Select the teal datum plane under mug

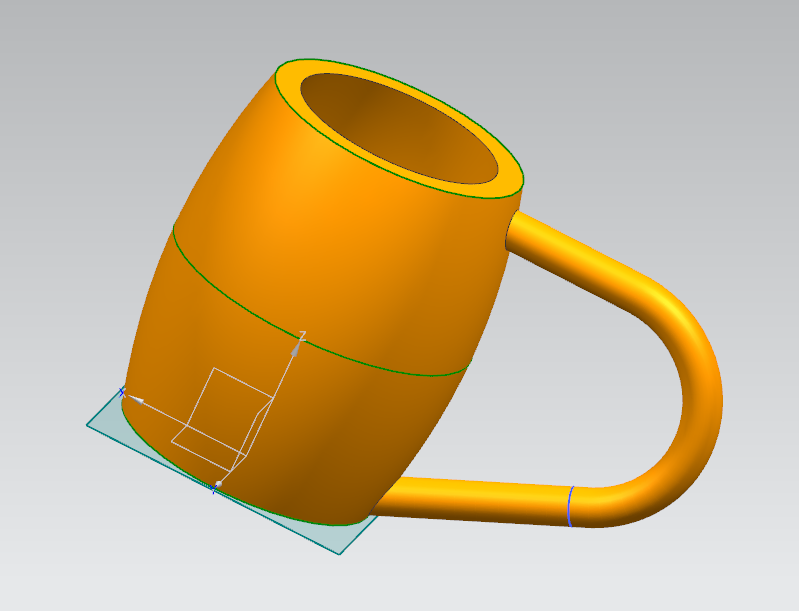108,422
